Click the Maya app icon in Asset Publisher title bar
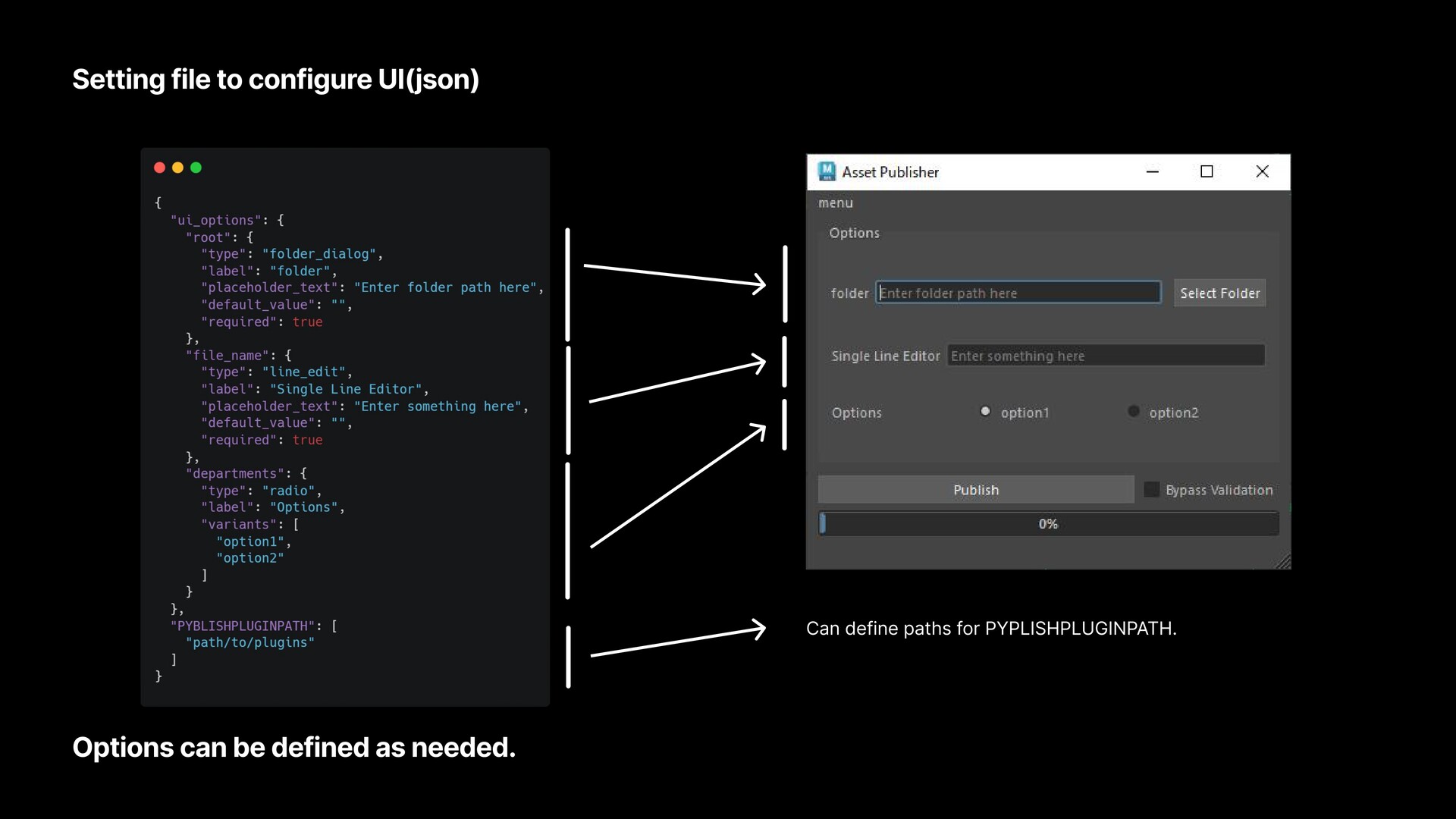1456x819 pixels. tap(827, 171)
